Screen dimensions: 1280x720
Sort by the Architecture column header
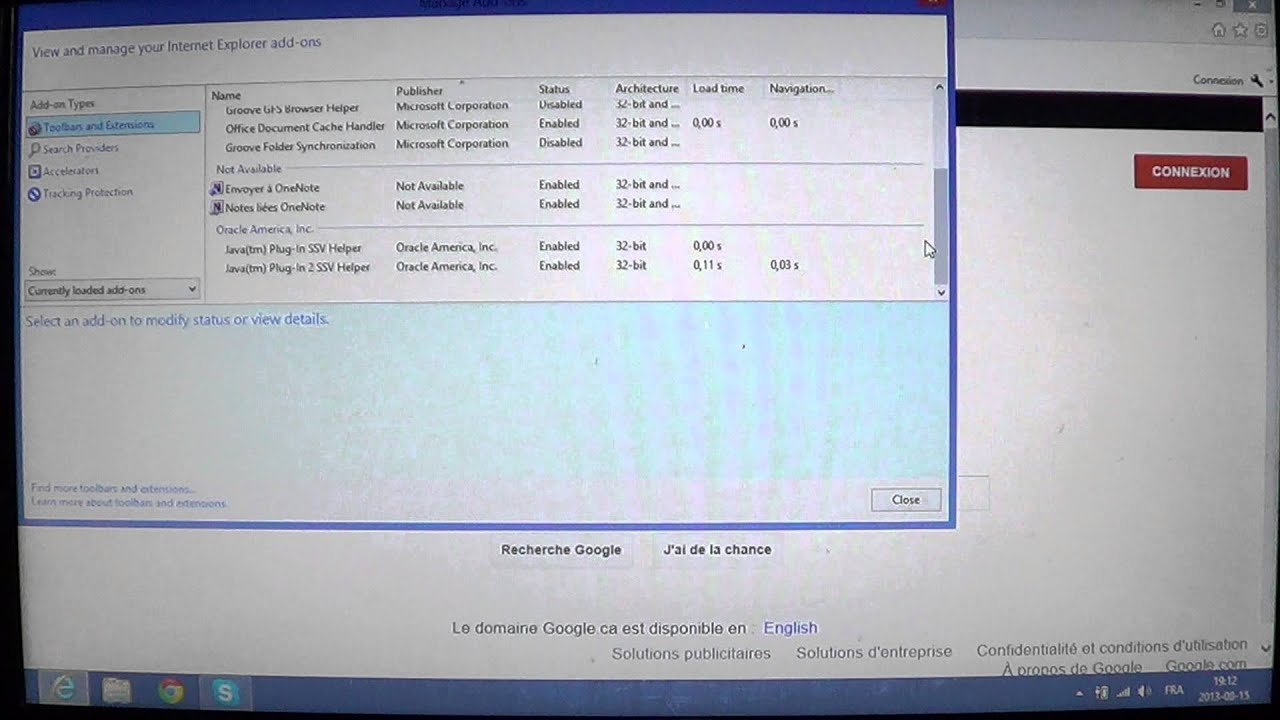coord(646,88)
